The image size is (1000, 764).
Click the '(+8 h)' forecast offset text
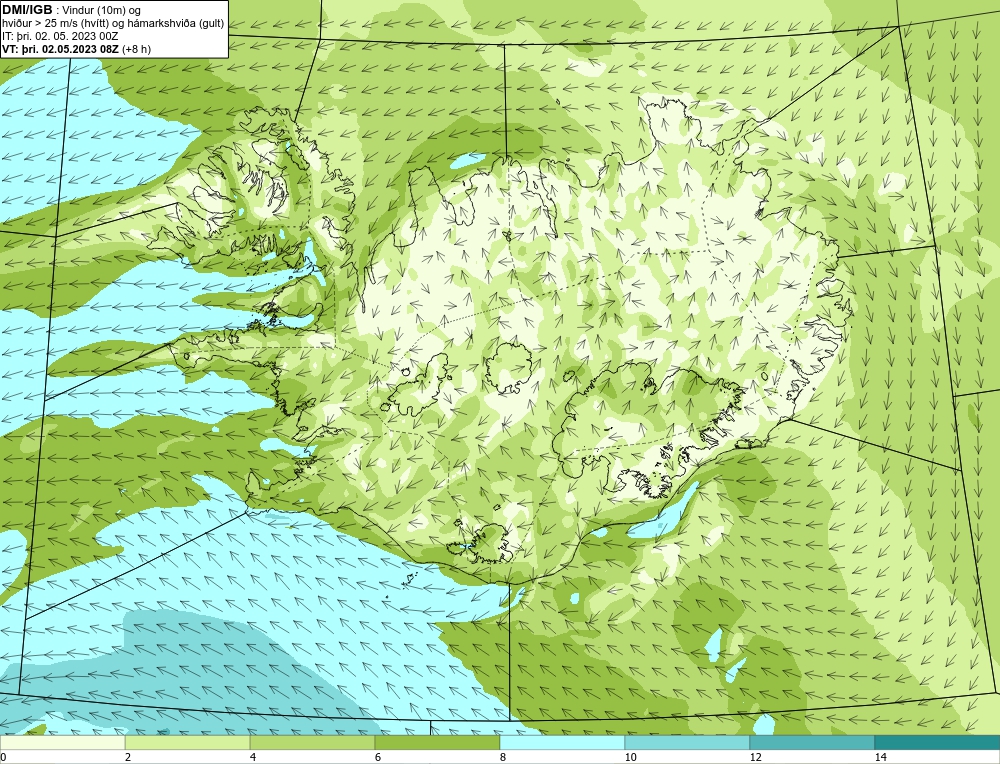pos(137,49)
